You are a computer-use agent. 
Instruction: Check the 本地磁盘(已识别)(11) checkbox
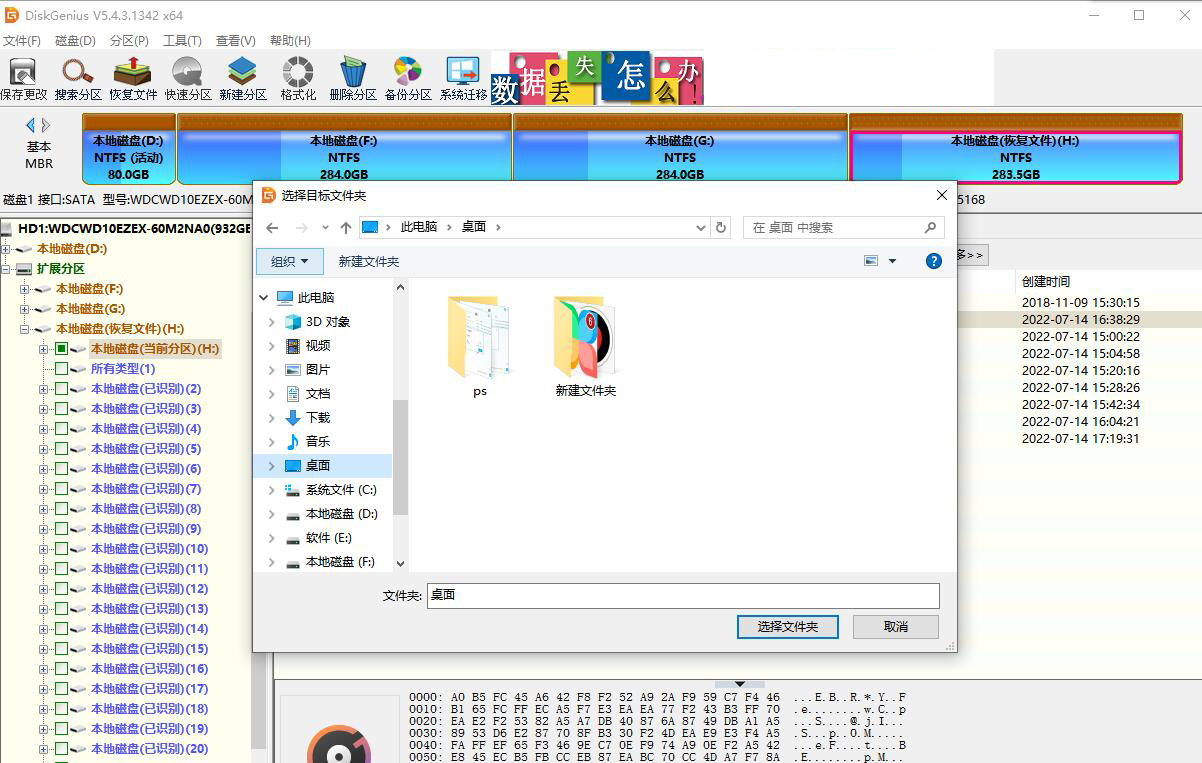click(x=61, y=568)
